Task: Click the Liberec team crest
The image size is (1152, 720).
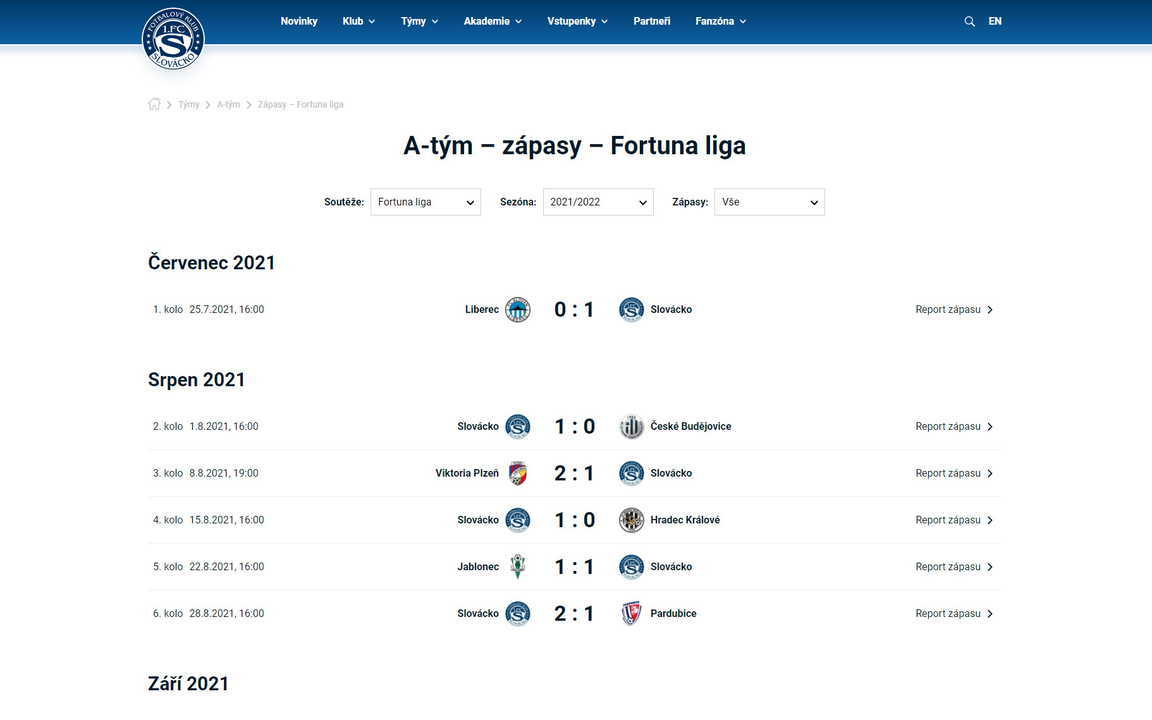Action: coord(517,309)
